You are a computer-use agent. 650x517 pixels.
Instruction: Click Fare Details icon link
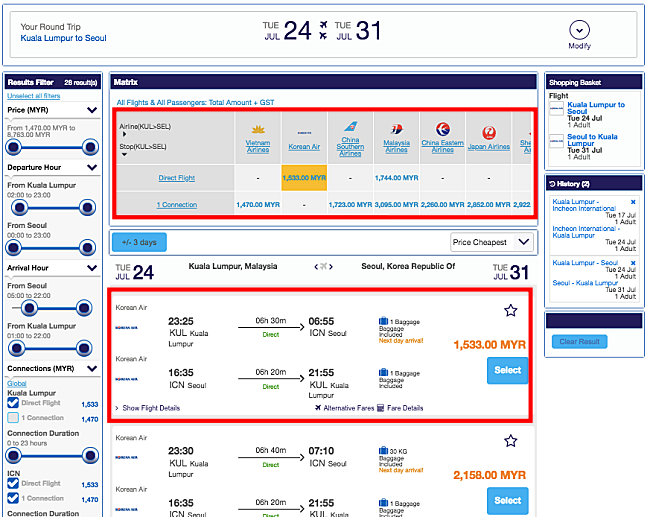pos(381,408)
